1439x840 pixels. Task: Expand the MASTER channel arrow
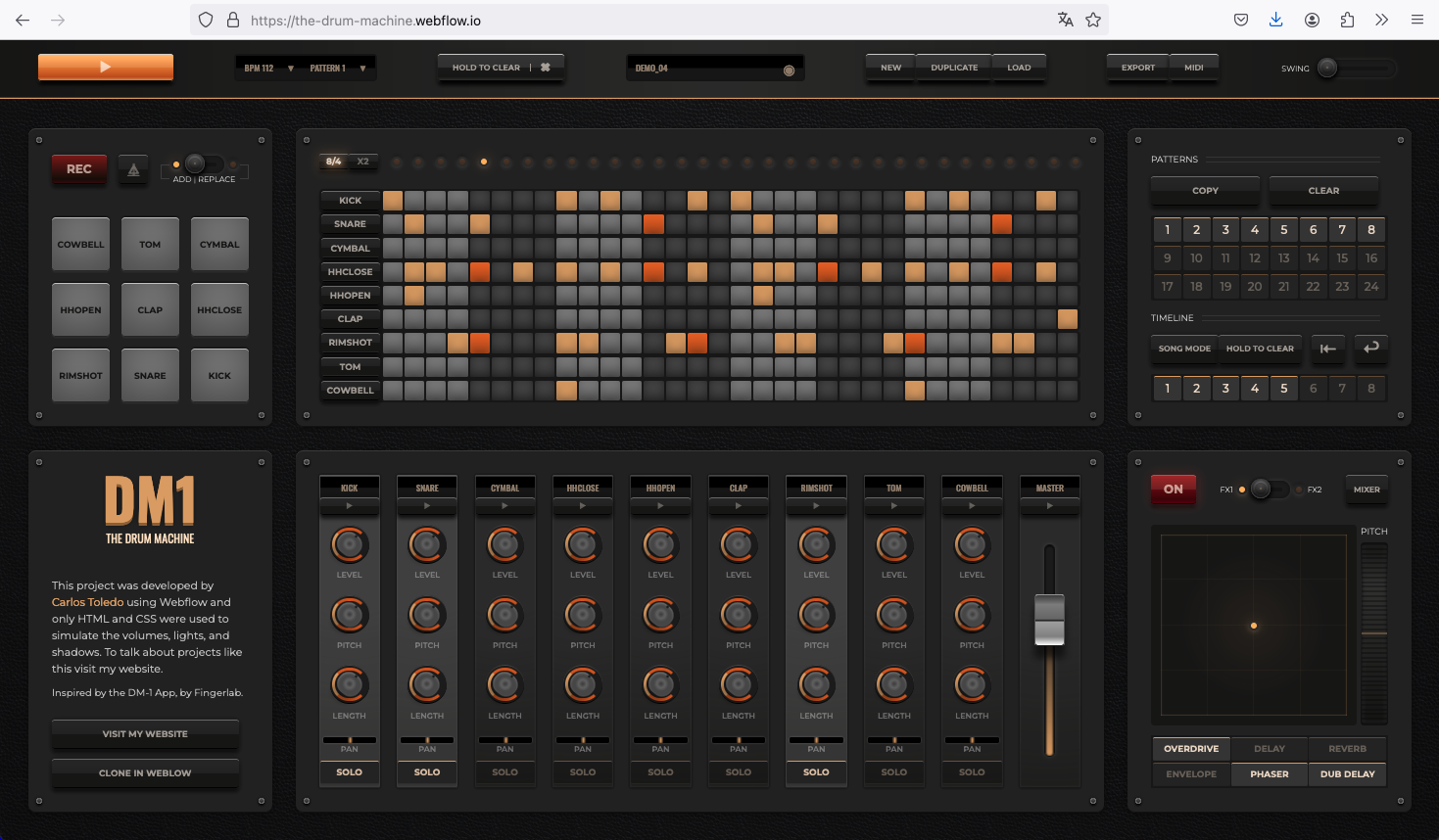point(1049,506)
